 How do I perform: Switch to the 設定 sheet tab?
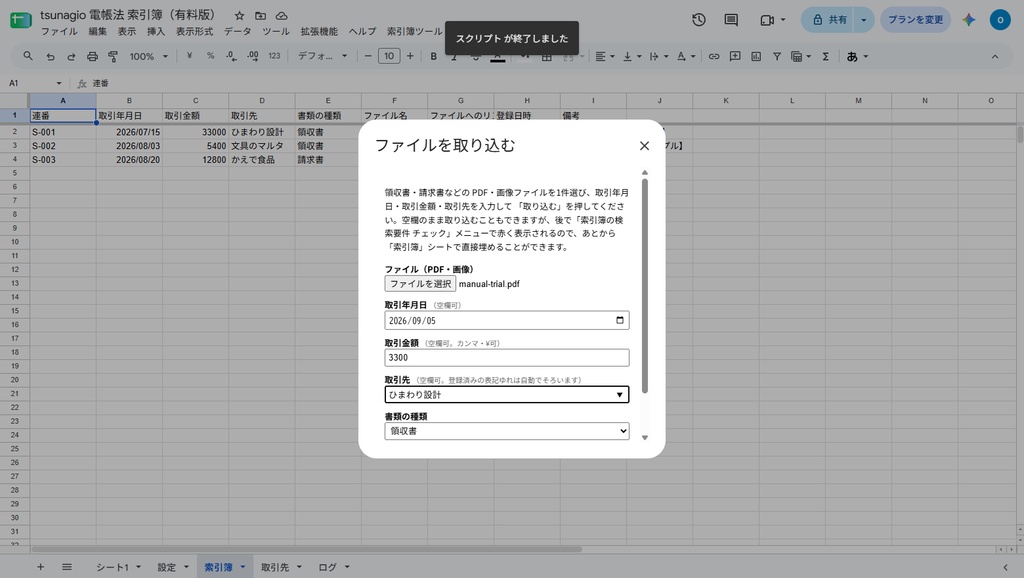167,567
